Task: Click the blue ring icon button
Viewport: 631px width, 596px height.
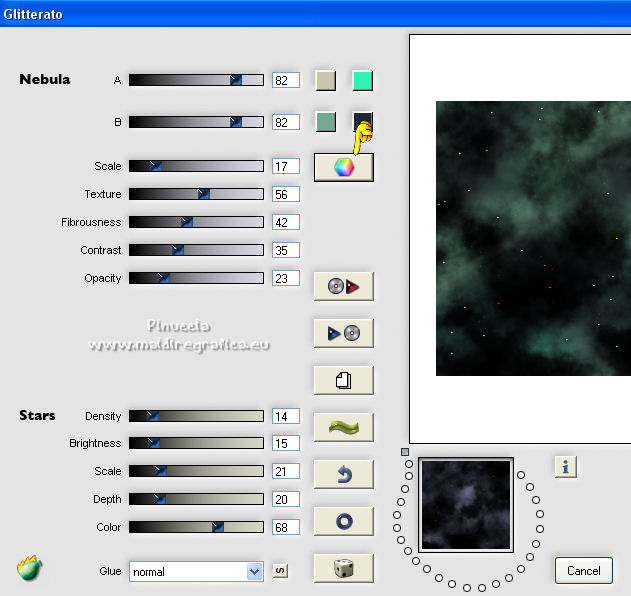Action: tap(343, 521)
